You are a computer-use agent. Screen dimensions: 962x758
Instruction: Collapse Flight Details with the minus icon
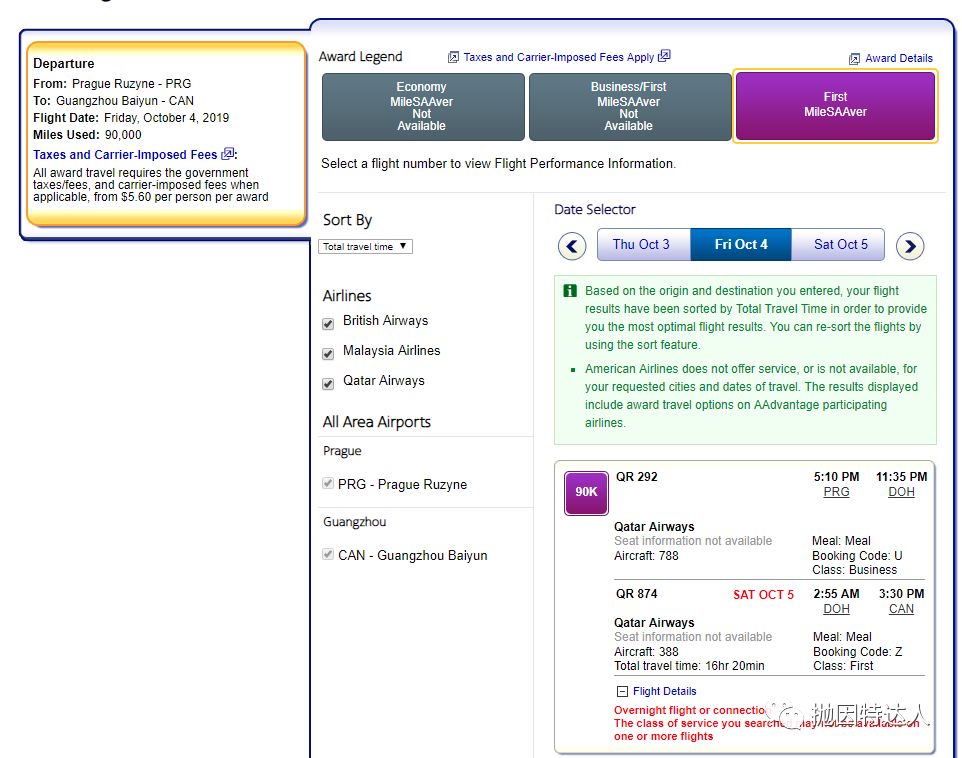point(622,692)
